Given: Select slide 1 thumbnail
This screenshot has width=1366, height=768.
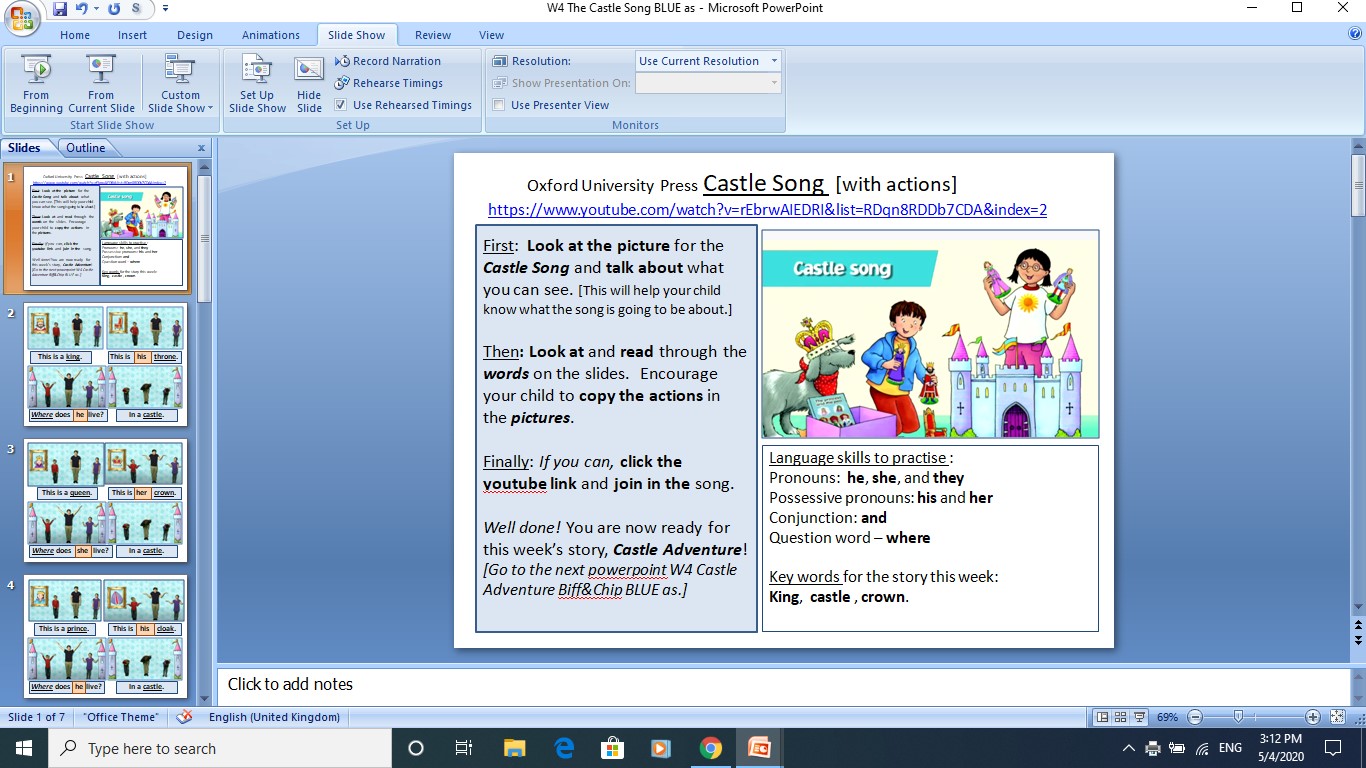Looking at the screenshot, I should [x=104, y=227].
